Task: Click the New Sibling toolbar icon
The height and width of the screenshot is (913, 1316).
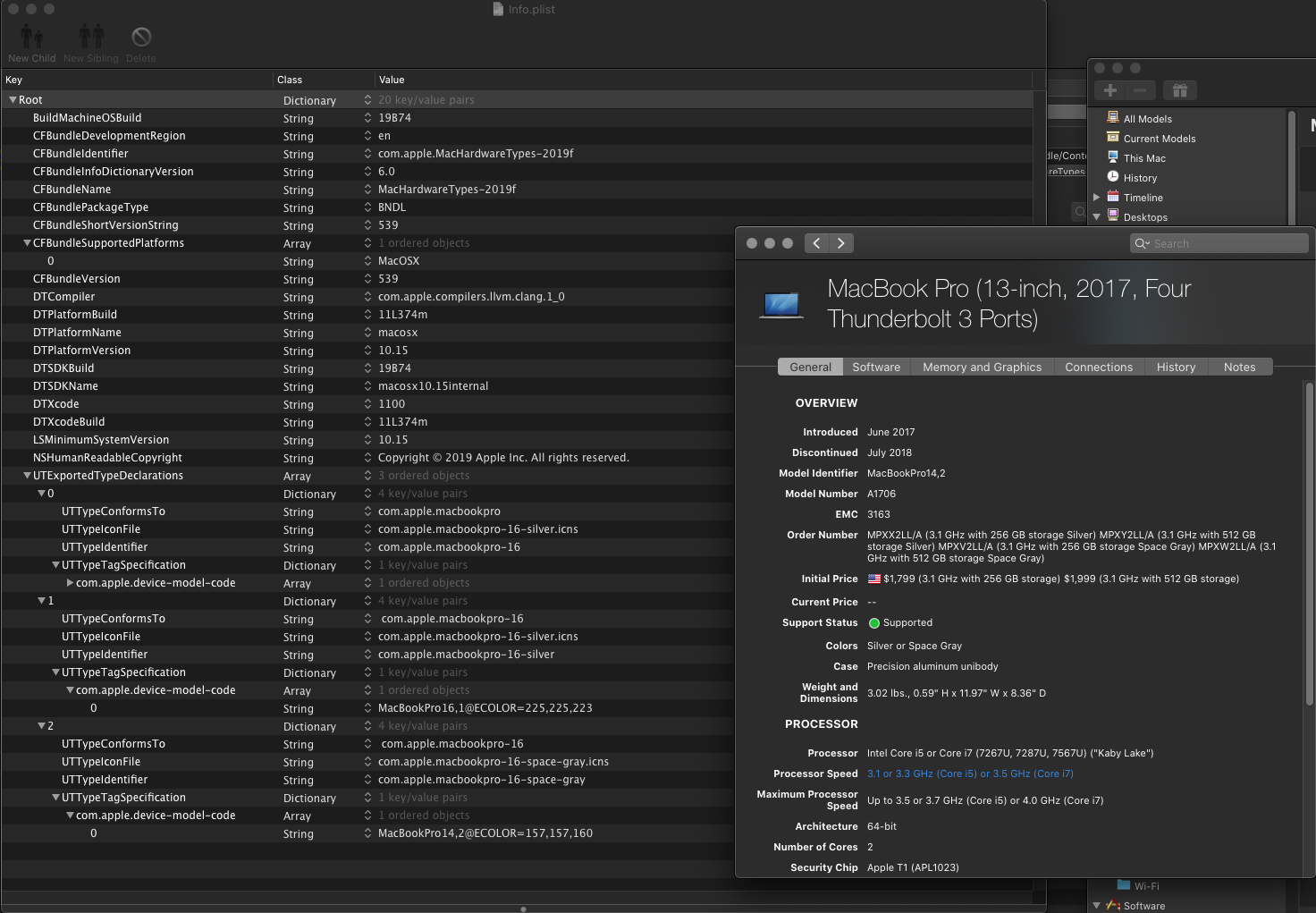Action: pyautogui.click(x=91, y=37)
